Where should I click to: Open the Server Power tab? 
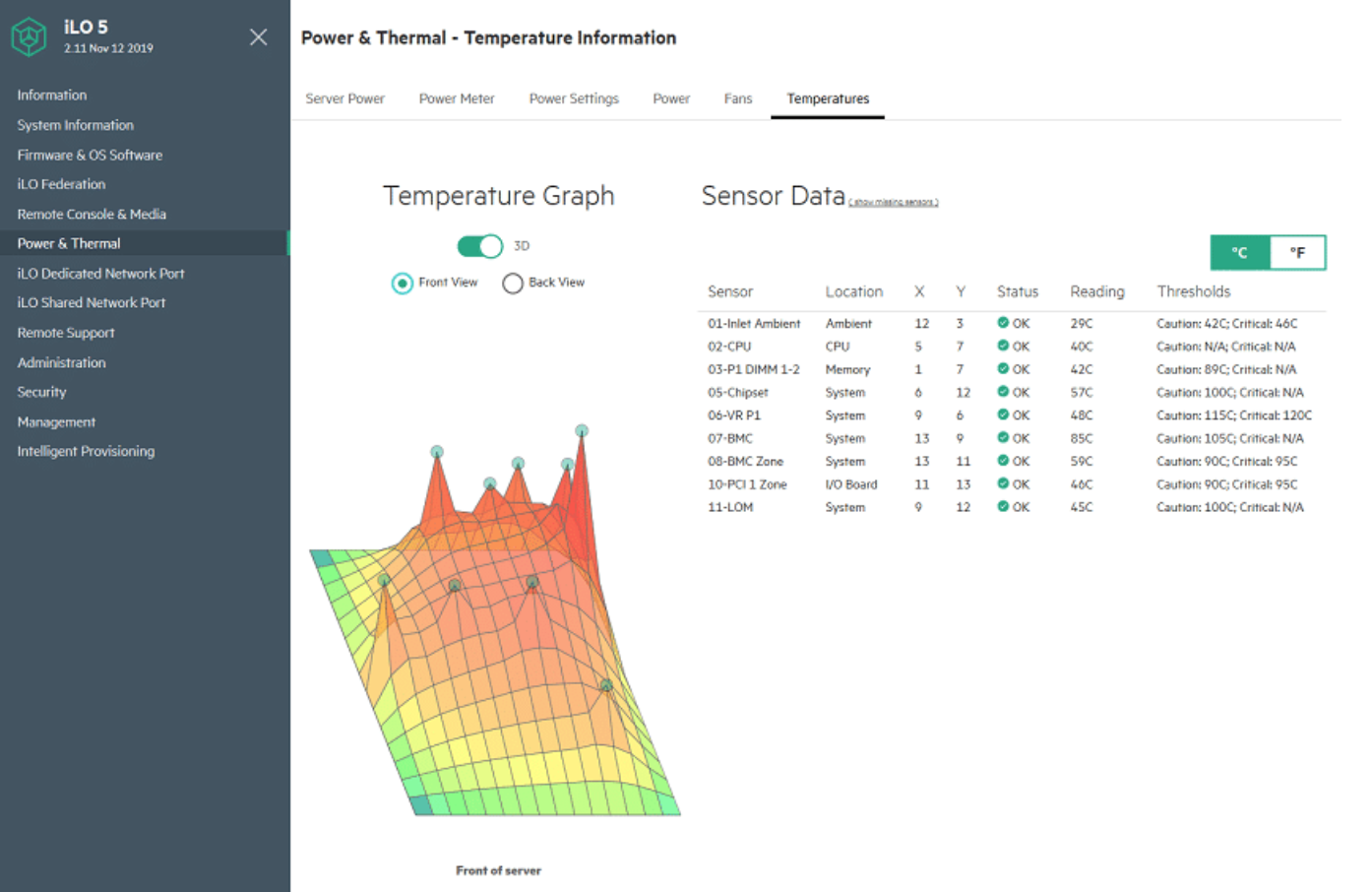pyautogui.click(x=344, y=98)
